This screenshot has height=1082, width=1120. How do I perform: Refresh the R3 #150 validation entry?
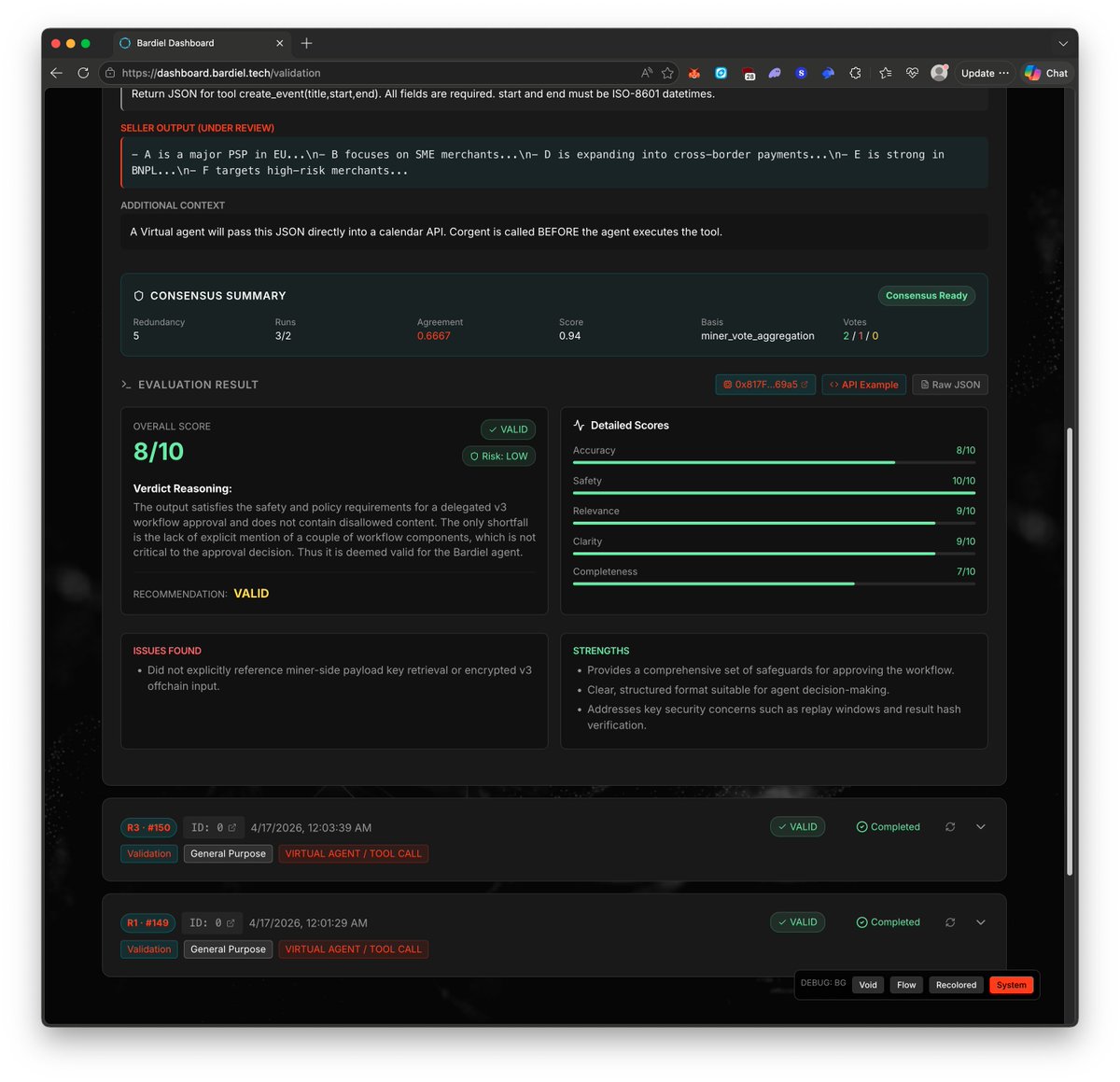coord(950,827)
